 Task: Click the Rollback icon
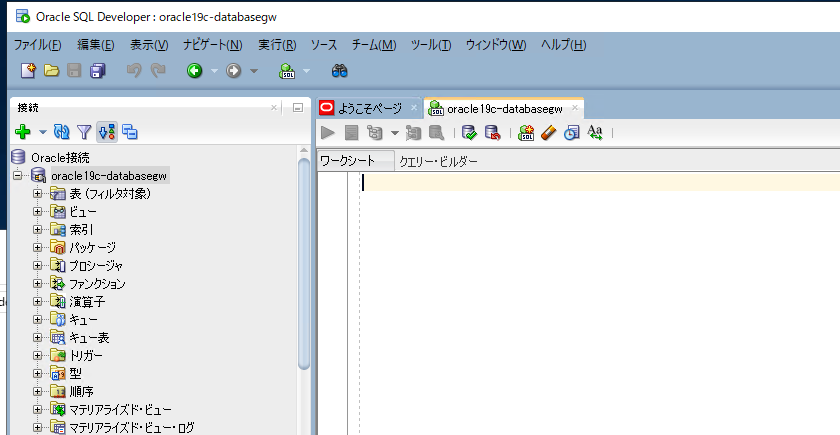pyautogui.click(x=492, y=132)
